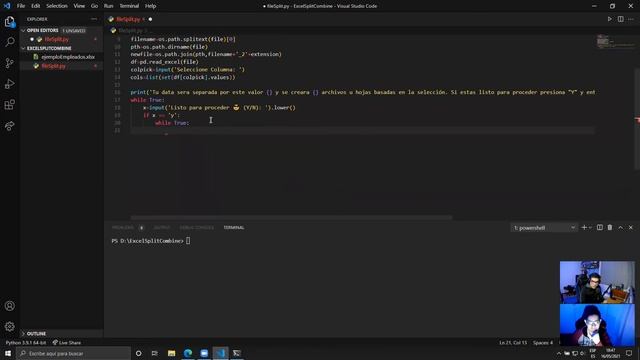
Task: Open the Selection menu
Action: [x=57, y=6]
